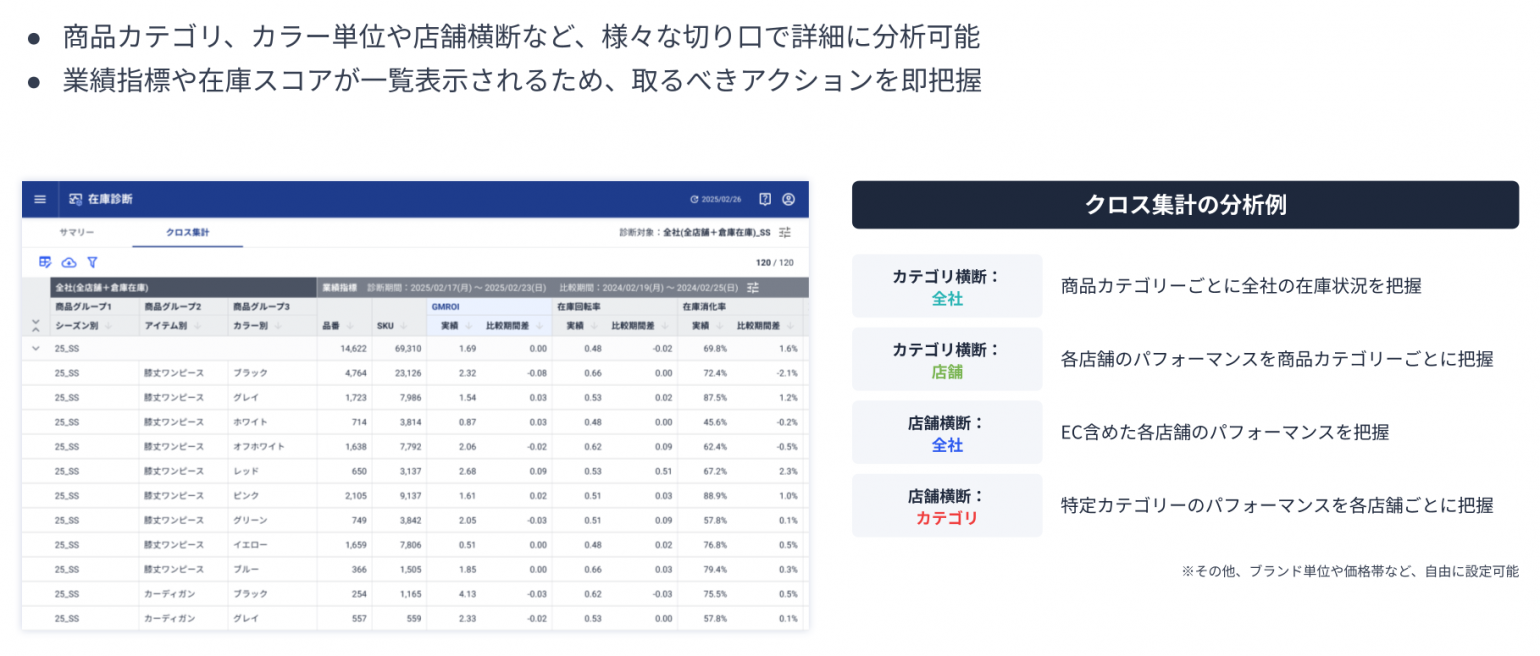Click the GMROI column group header
1540x656 pixels.
click(x=445, y=307)
